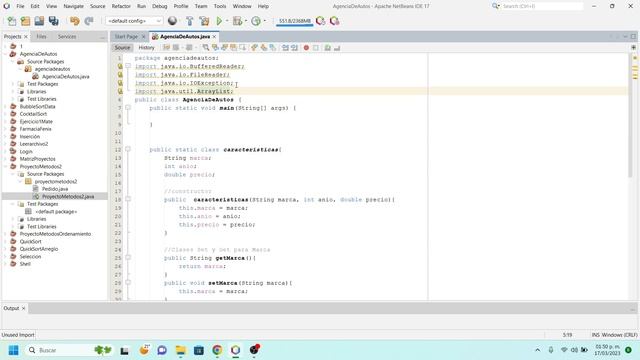Collapse the caracteristicas class fold on line 12
Screen dimensions: 640x360
coord(128,149)
